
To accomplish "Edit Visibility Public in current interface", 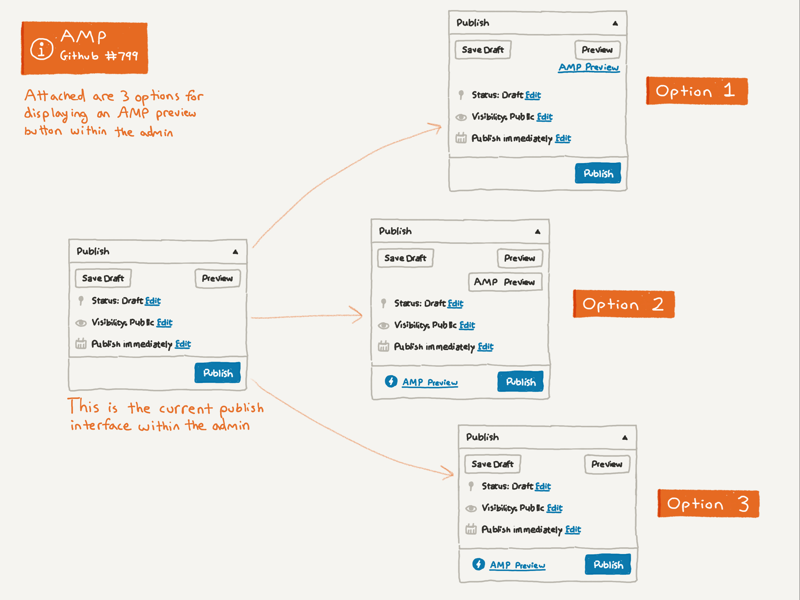I will tap(164, 322).
